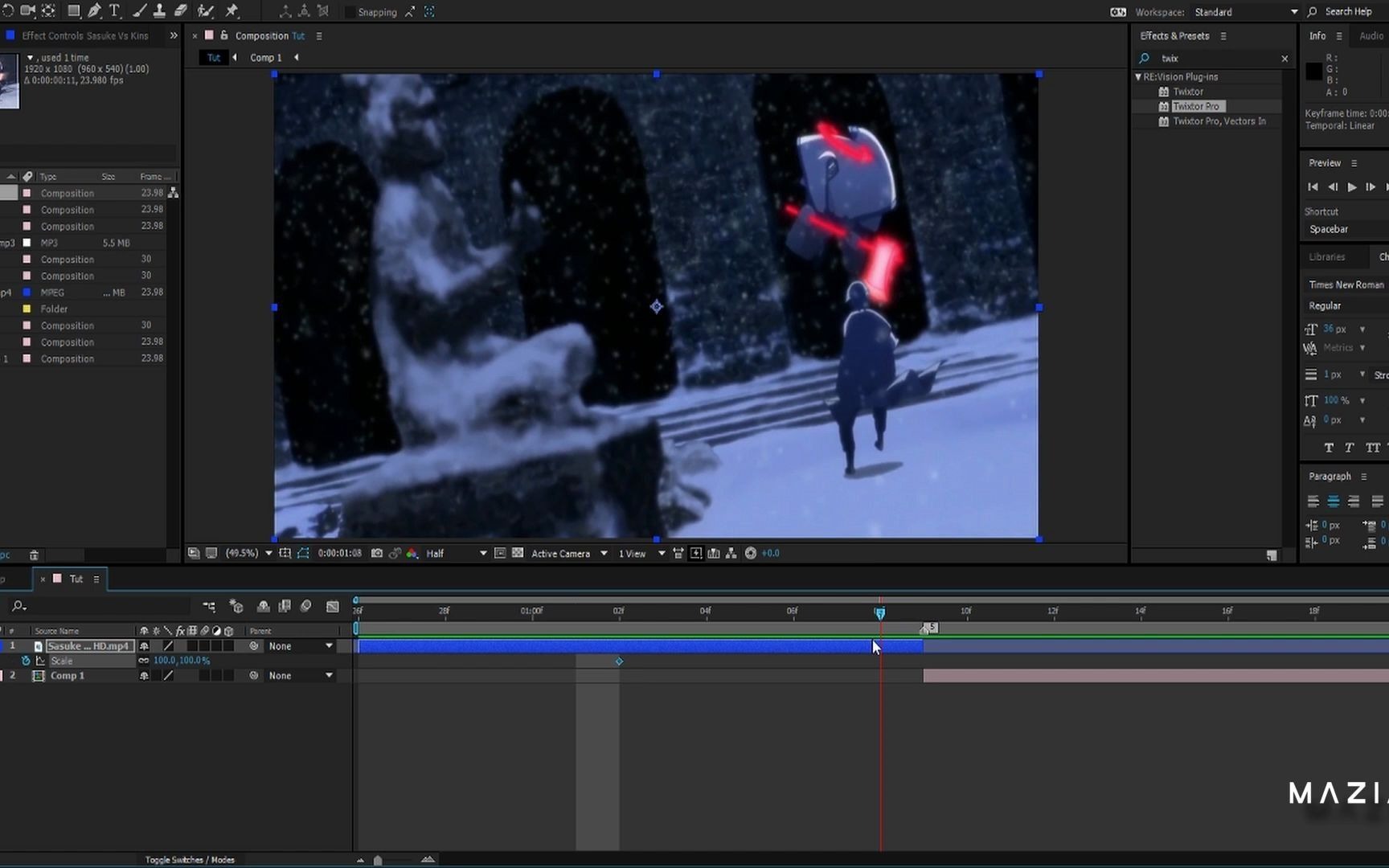Open parent dropdown for Sasuke HD.mp4 layer

(x=300, y=646)
